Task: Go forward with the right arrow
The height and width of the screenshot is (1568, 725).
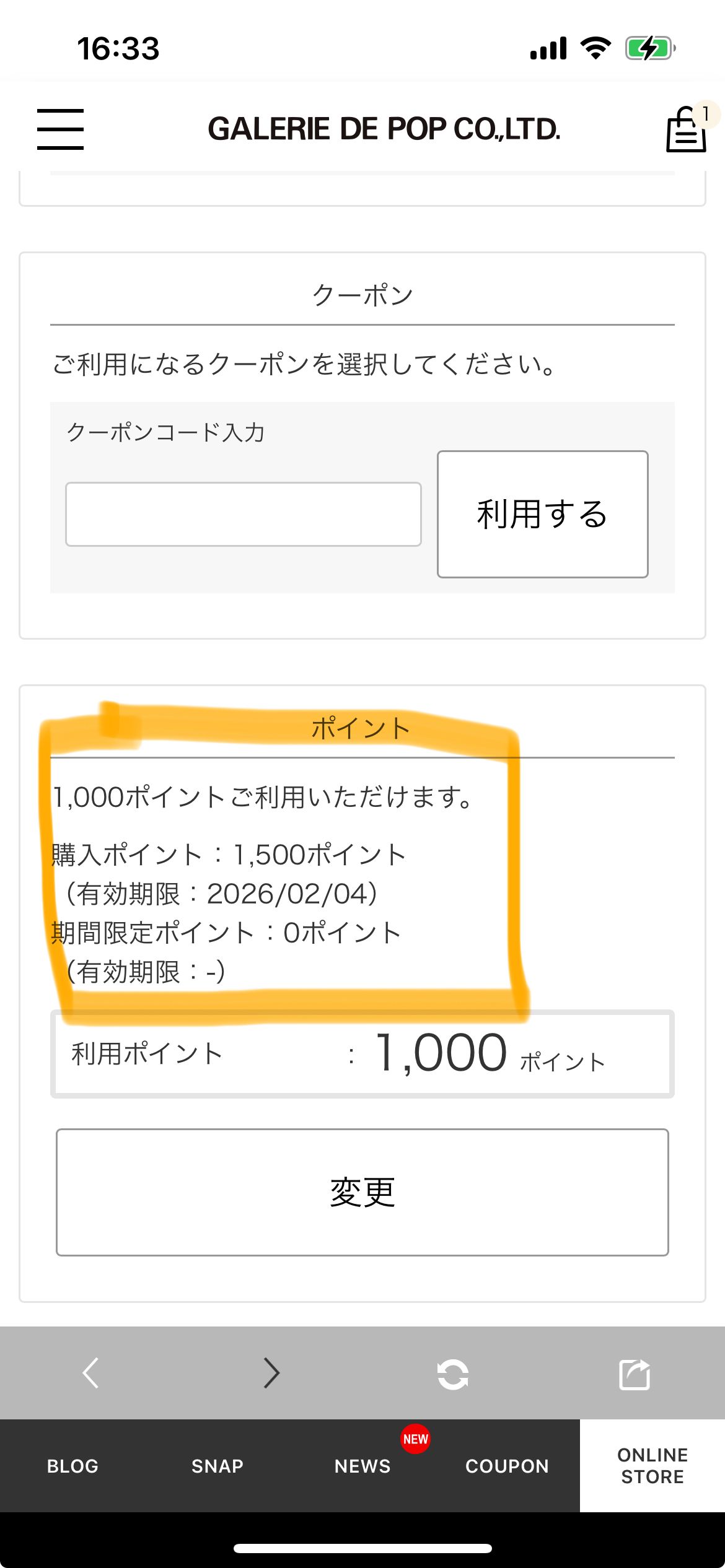Action: 271,1373
